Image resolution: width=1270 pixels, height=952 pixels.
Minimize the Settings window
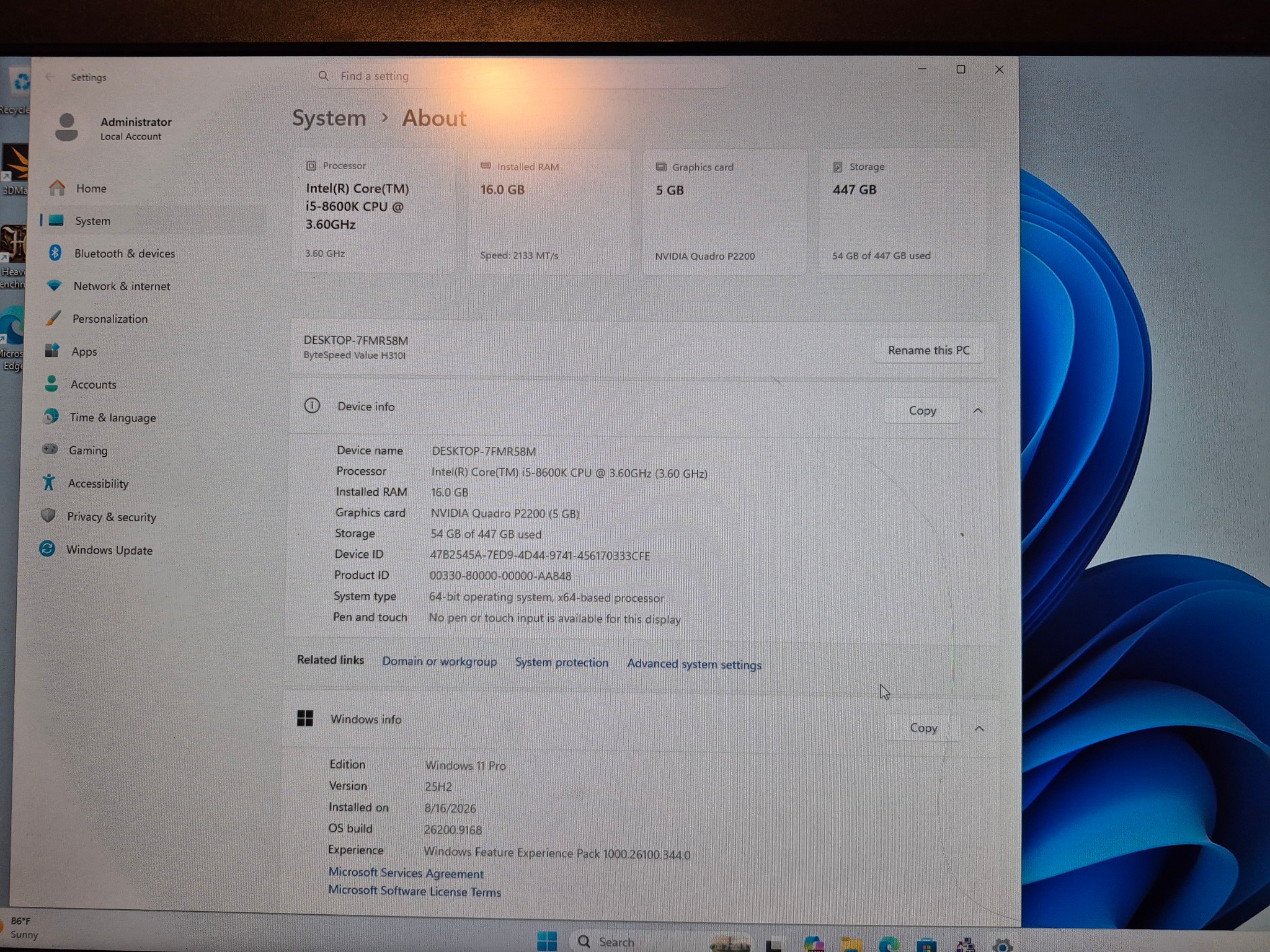point(922,69)
